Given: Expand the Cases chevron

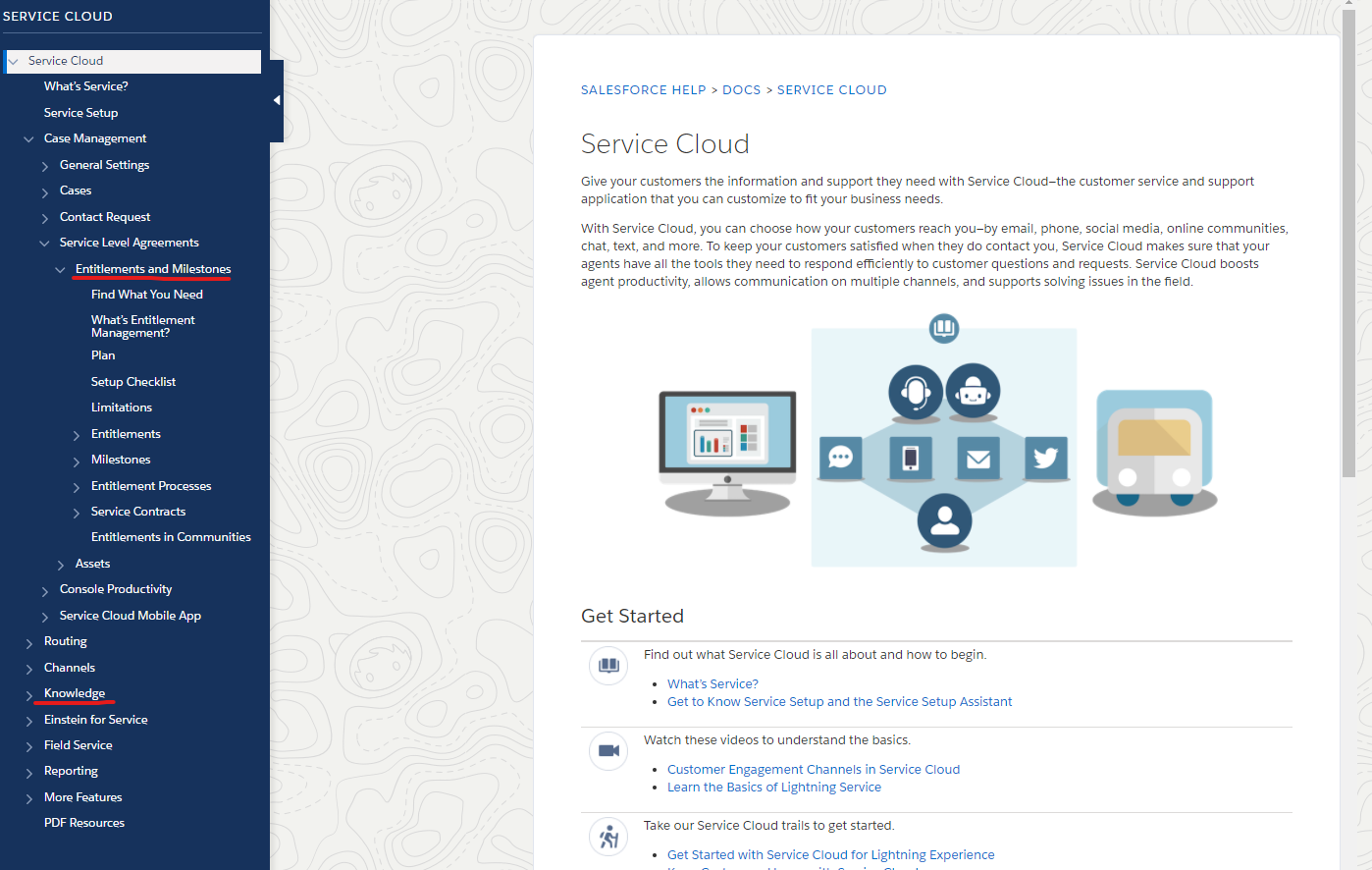Looking at the screenshot, I should (45, 191).
